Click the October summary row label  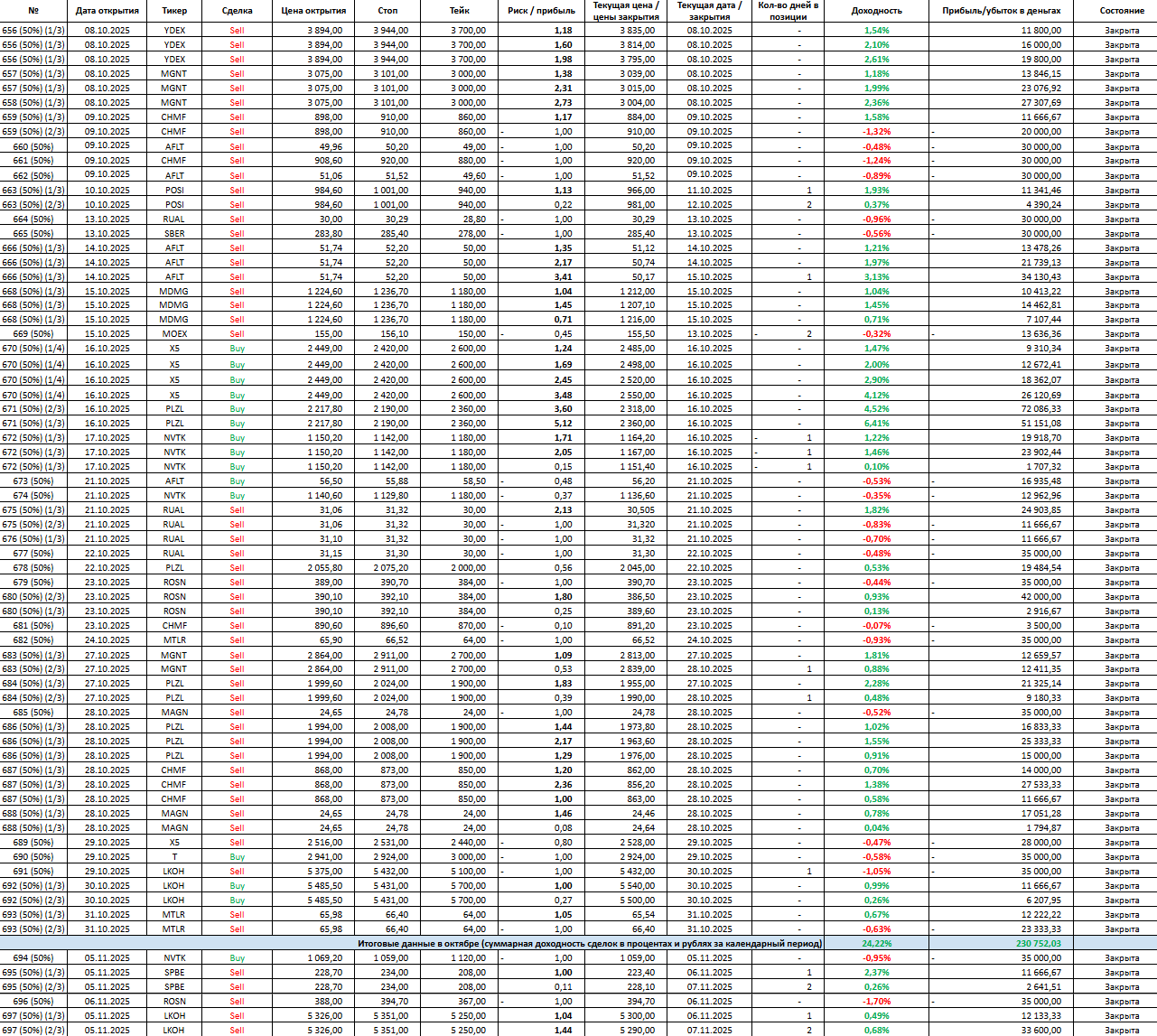coord(590,944)
